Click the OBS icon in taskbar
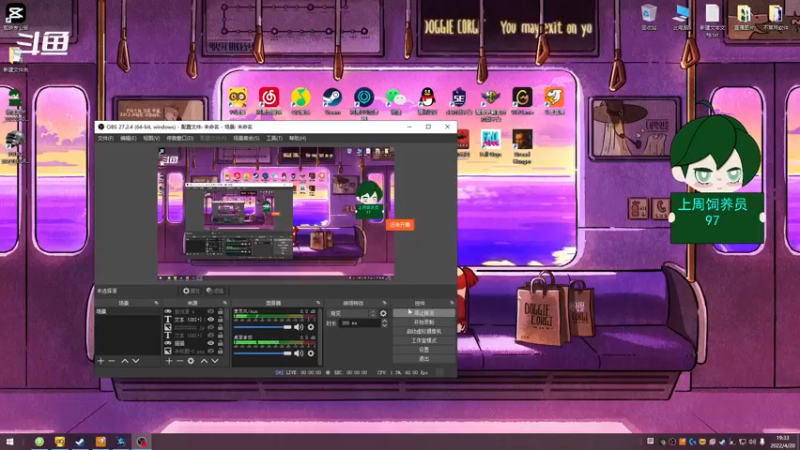Viewport: 800px width, 450px height. pos(141,442)
